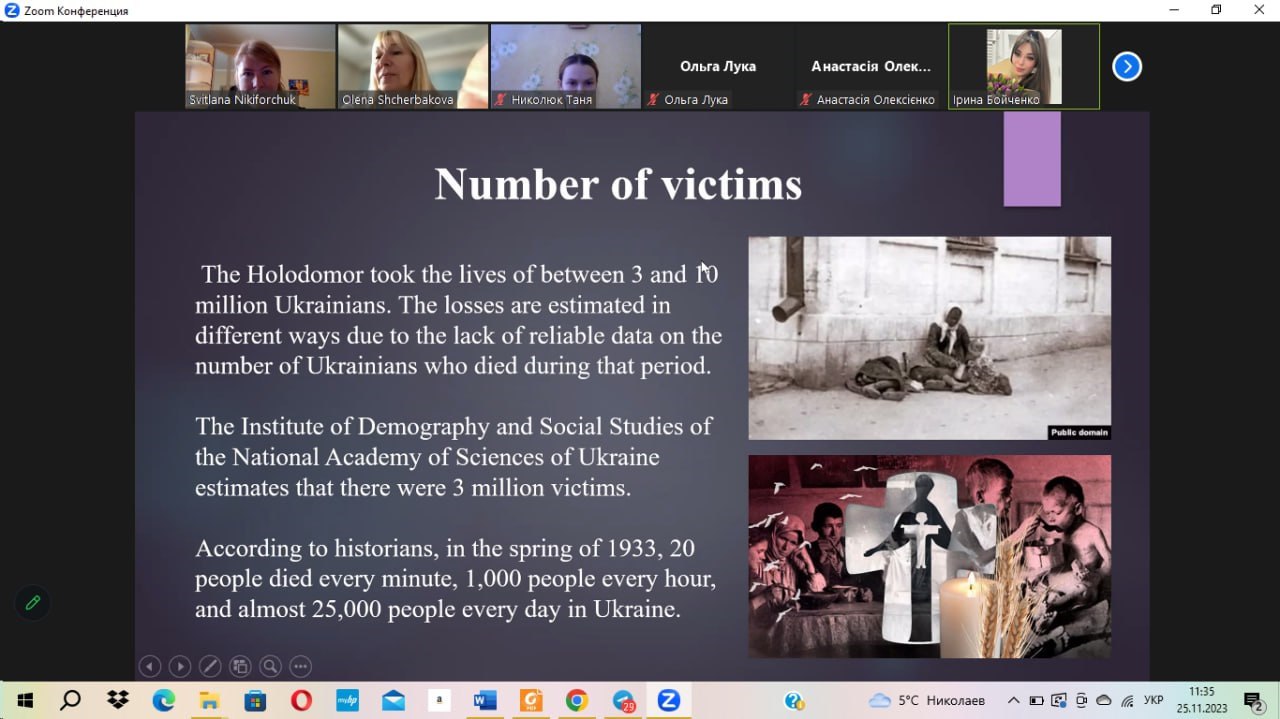Show next participants with blue arrow

tap(1127, 67)
